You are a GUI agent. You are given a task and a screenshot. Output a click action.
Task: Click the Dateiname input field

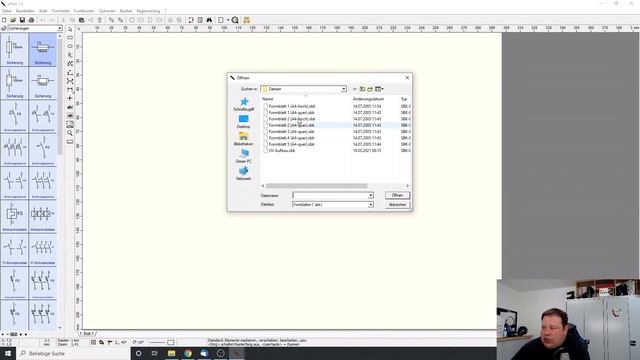(x=330, y=196)
